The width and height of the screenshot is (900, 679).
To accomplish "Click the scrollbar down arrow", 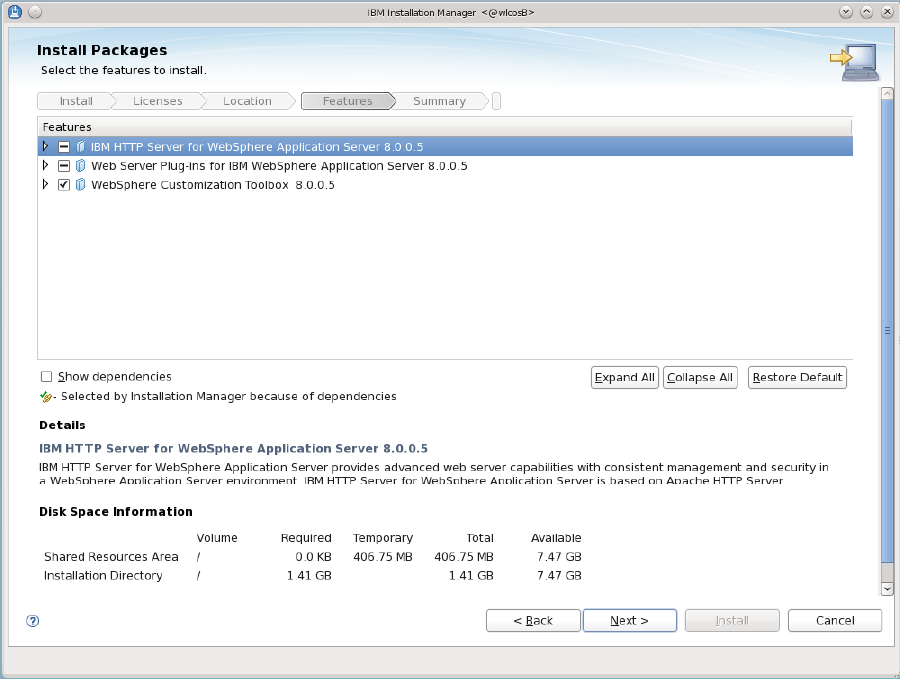I will click(x=887, y=589).
